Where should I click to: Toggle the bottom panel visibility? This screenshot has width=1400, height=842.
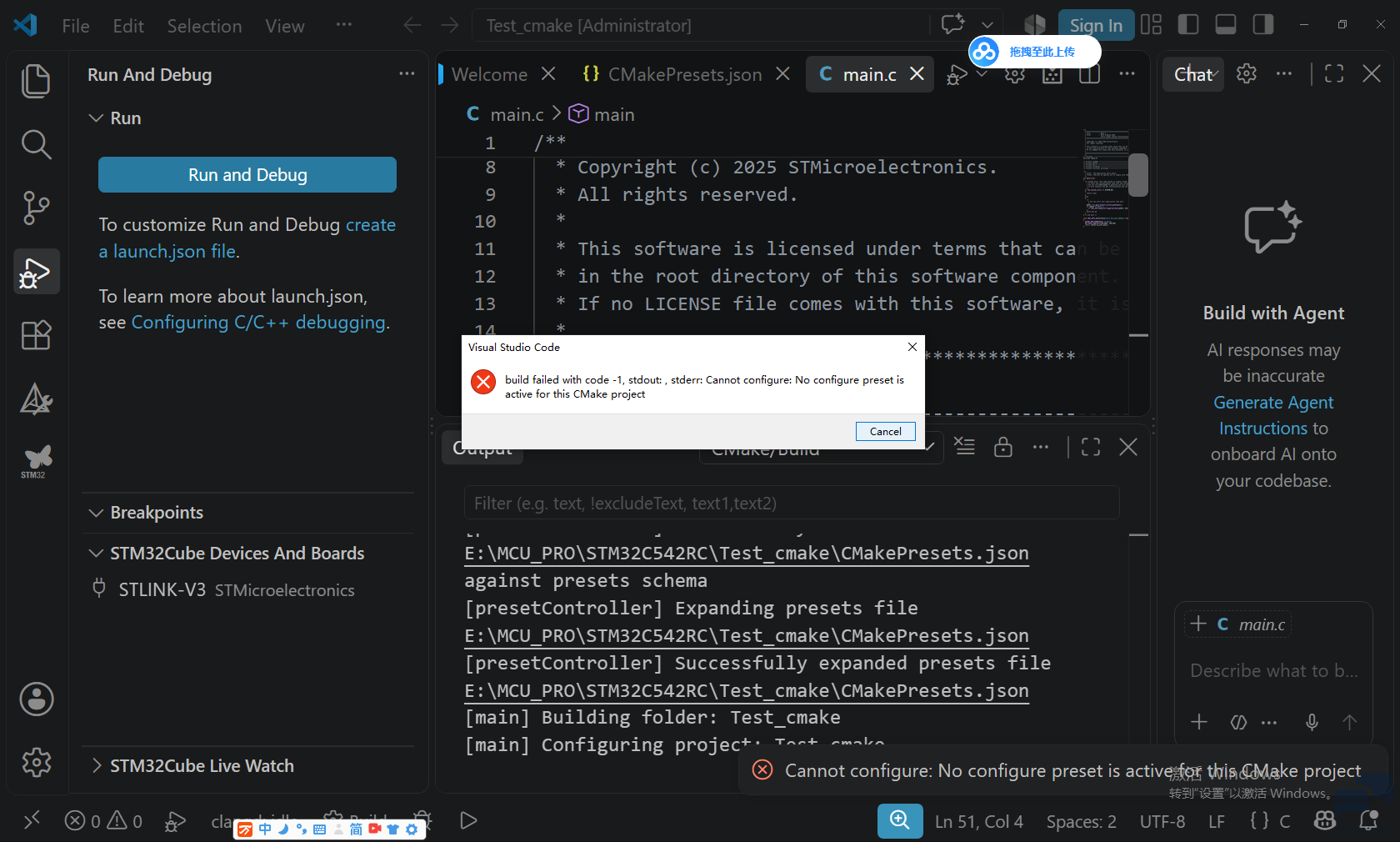pyautogui.click(x=1226, y=24)
